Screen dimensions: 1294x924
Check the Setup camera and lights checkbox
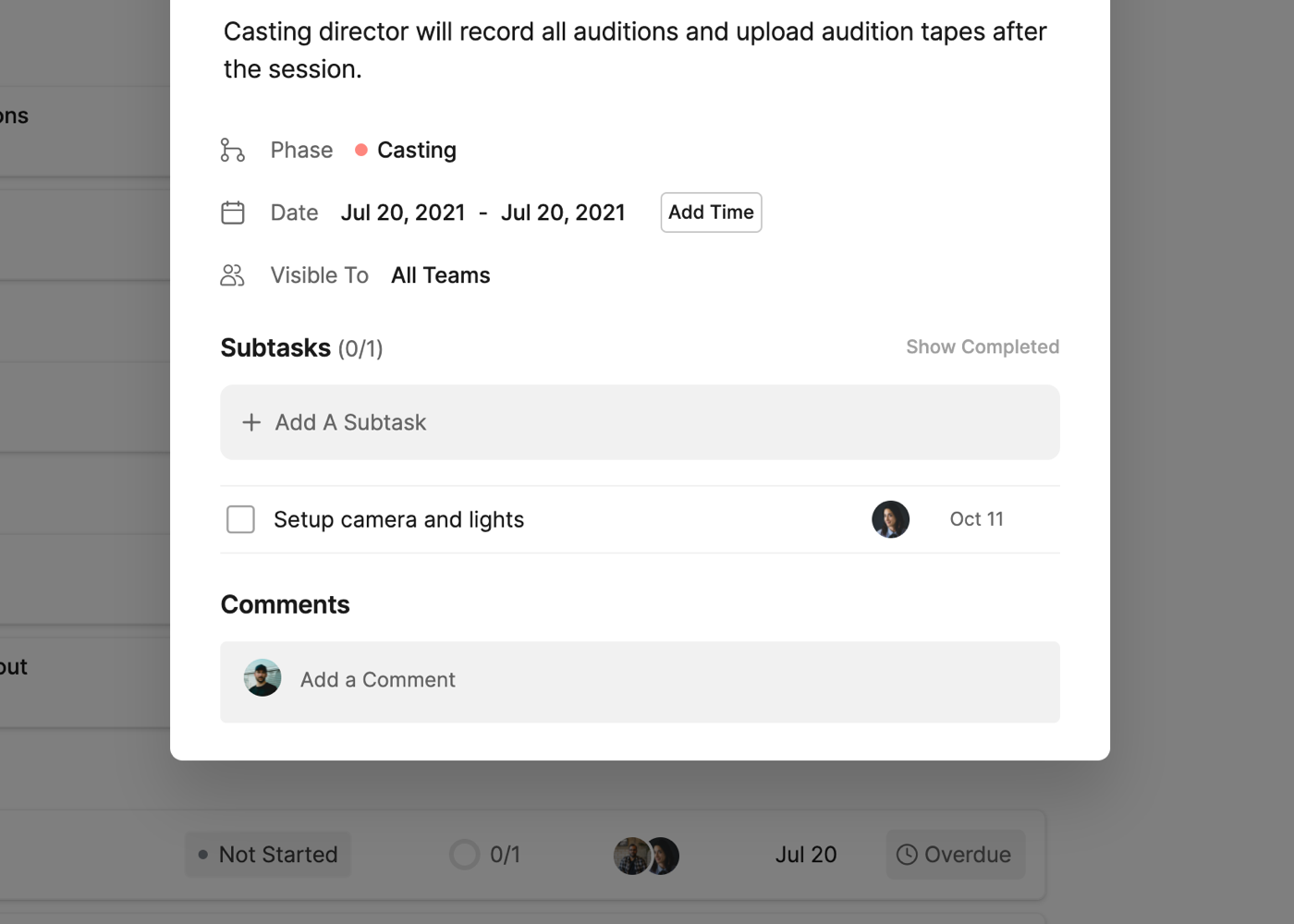[240, 519]
